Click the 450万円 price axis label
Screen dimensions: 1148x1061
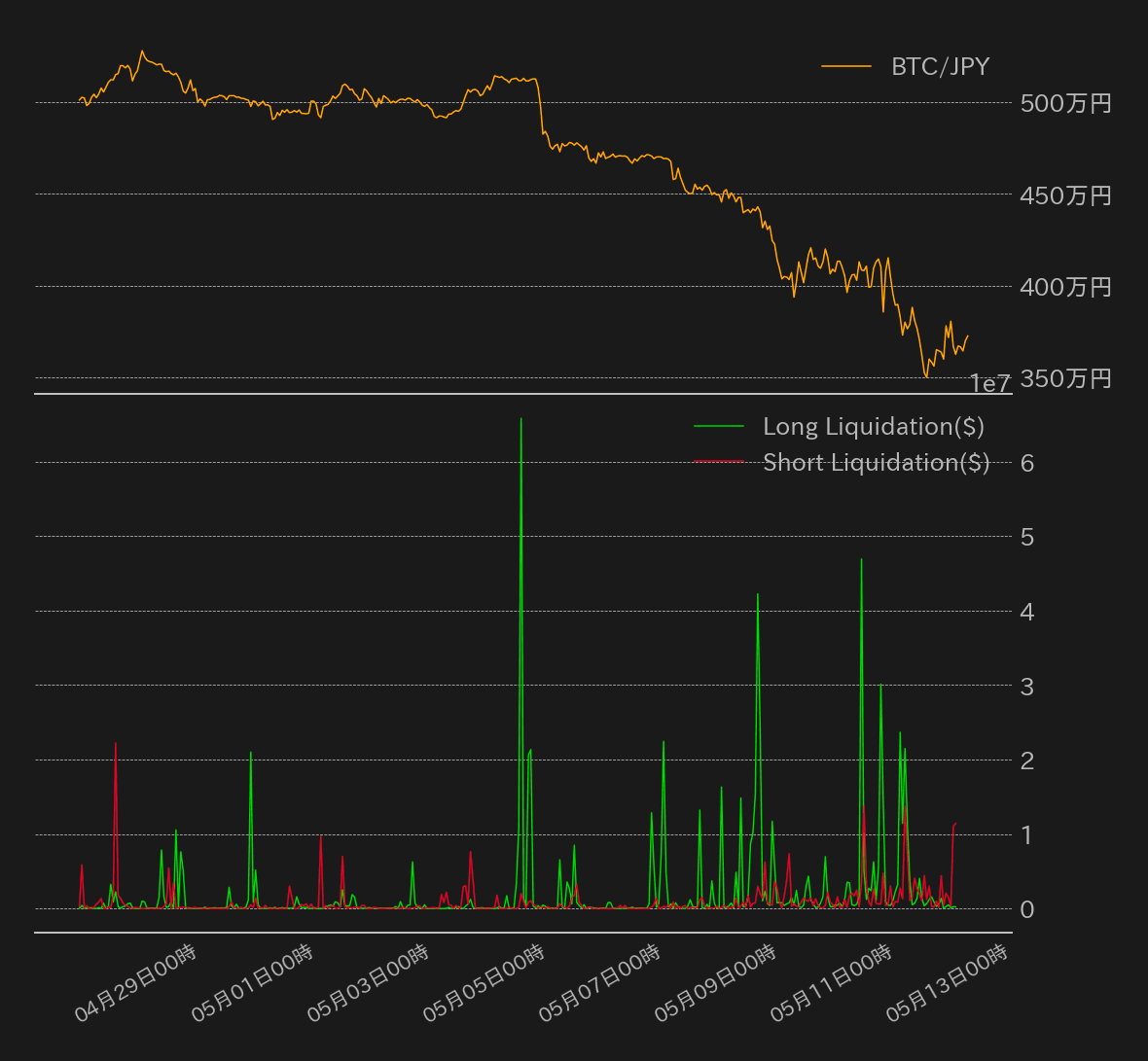1065,195
